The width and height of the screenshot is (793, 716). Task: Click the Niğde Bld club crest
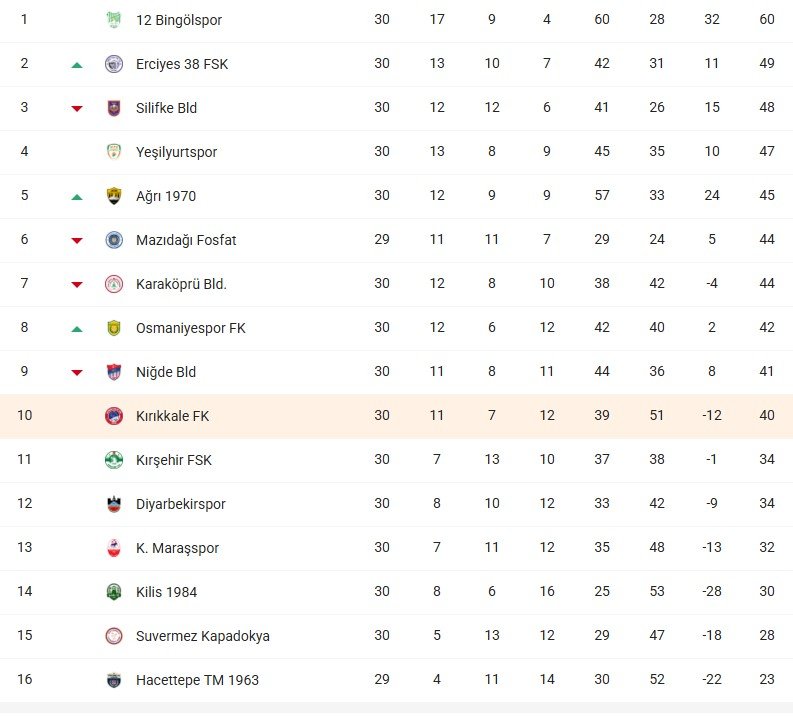click(113, 372)
